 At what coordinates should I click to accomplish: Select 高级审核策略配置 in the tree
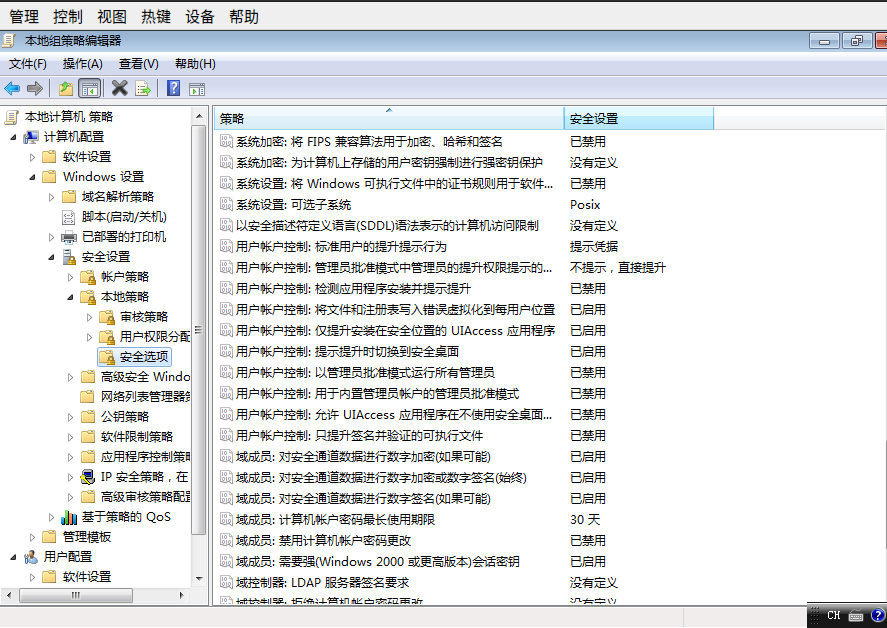point(145,497)
